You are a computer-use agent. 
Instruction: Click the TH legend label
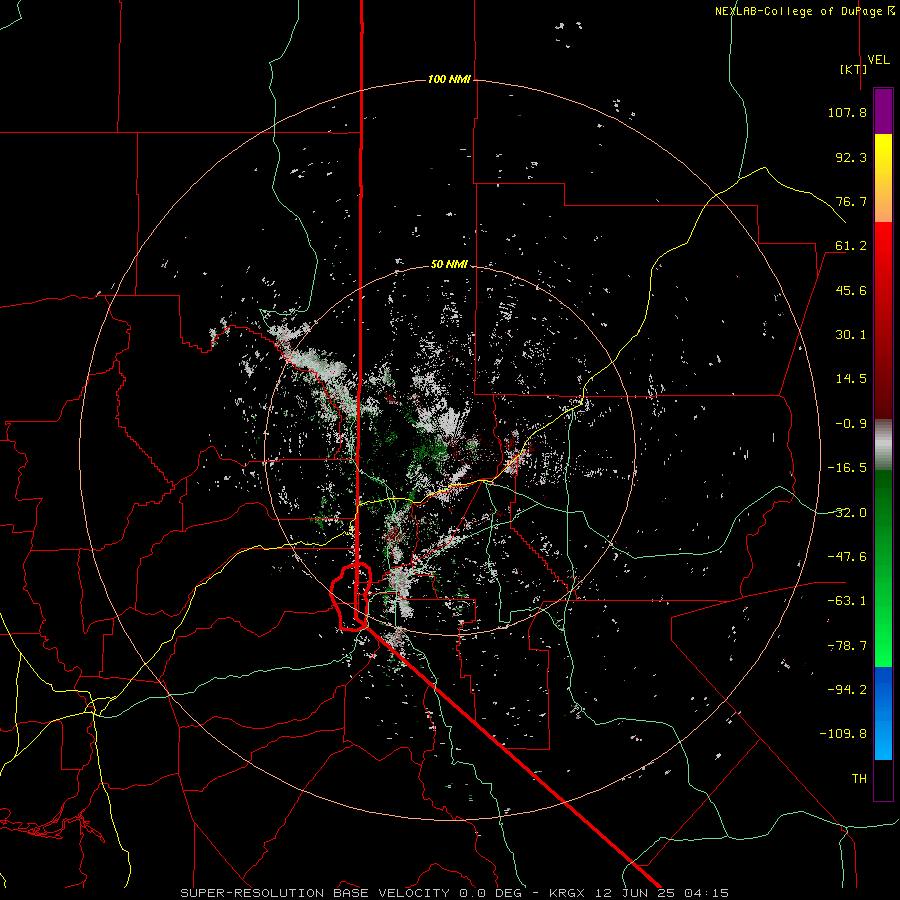tap(859, 779)
